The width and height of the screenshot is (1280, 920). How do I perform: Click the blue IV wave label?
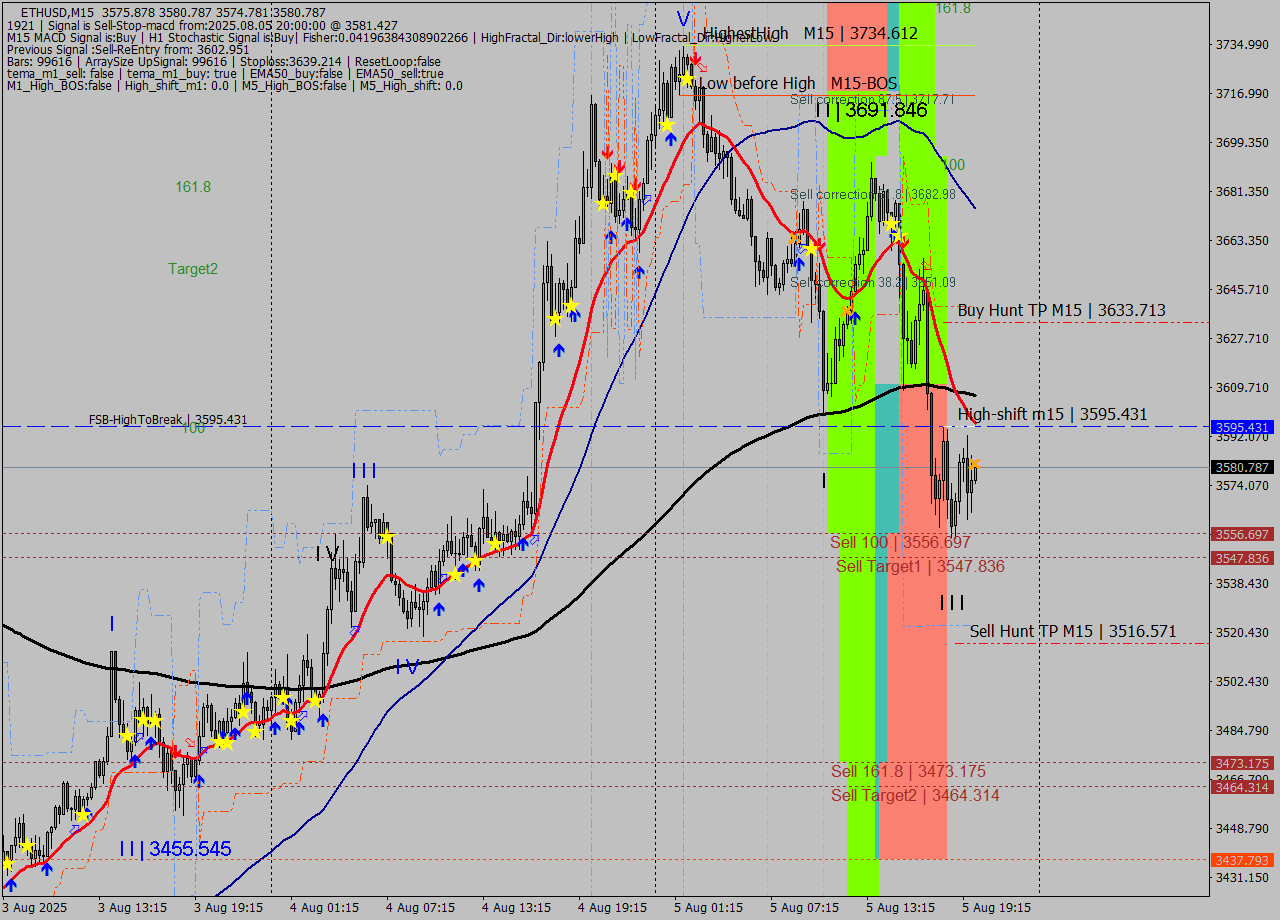407,667
